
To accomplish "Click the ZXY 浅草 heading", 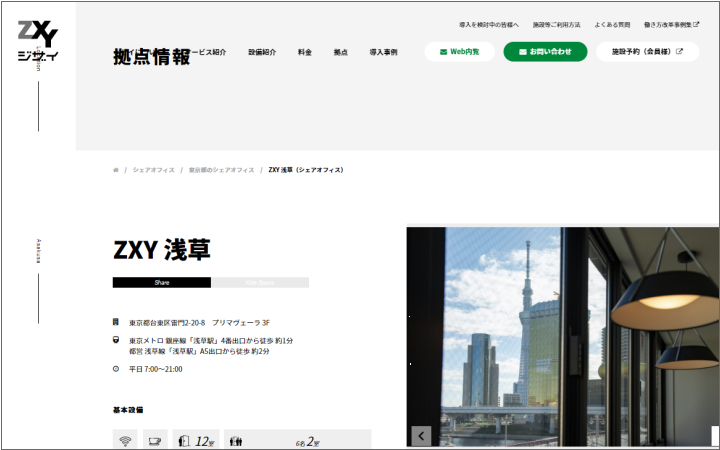I will pos(162,250).
